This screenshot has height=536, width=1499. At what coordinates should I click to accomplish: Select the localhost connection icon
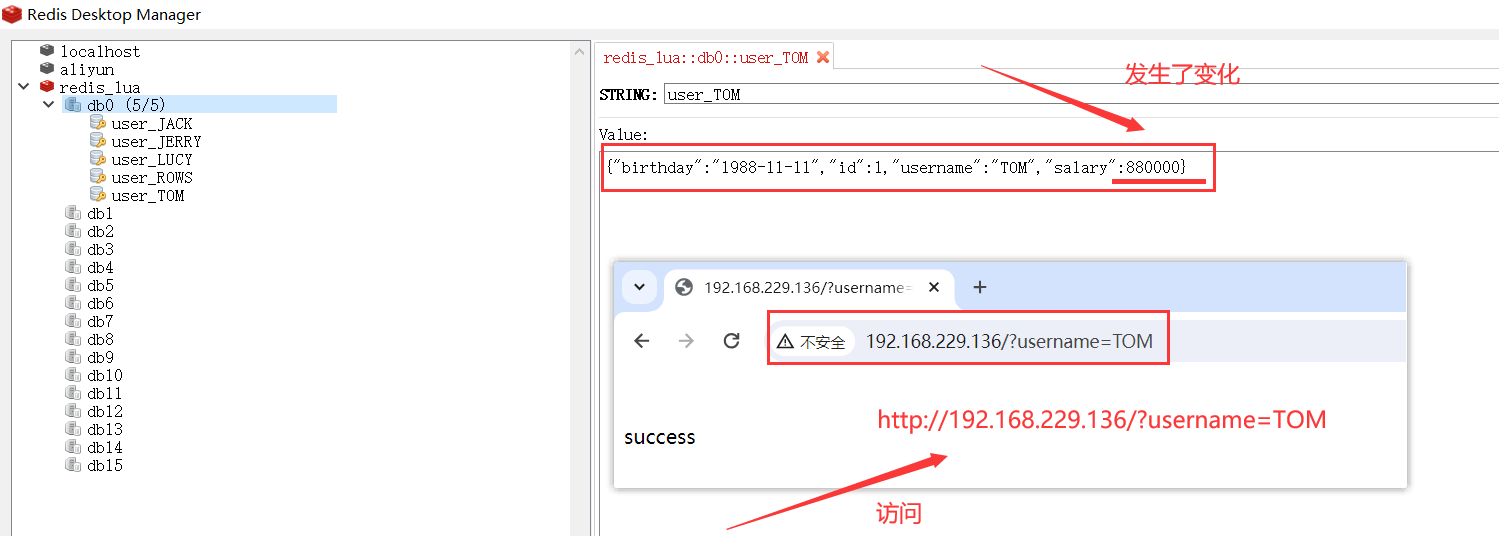[x=47, y=51]
